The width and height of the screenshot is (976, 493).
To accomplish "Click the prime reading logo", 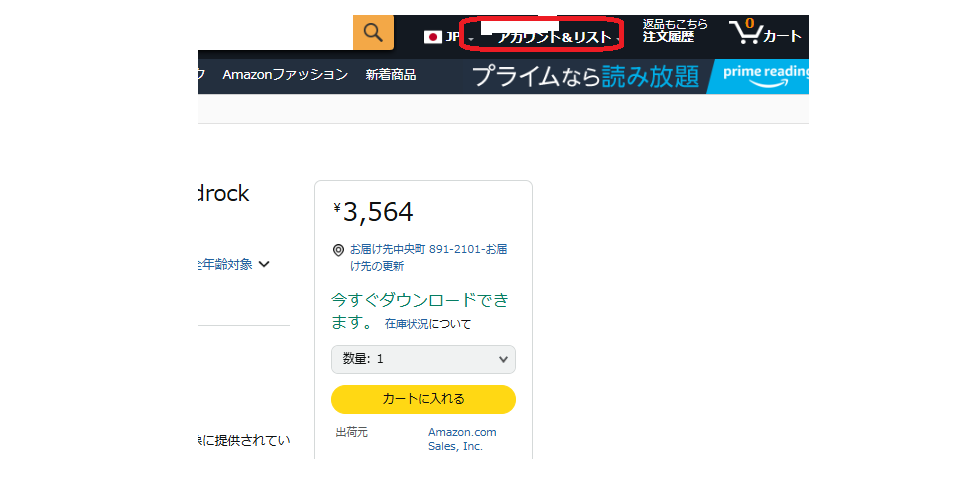I will [x=762, y=77].
